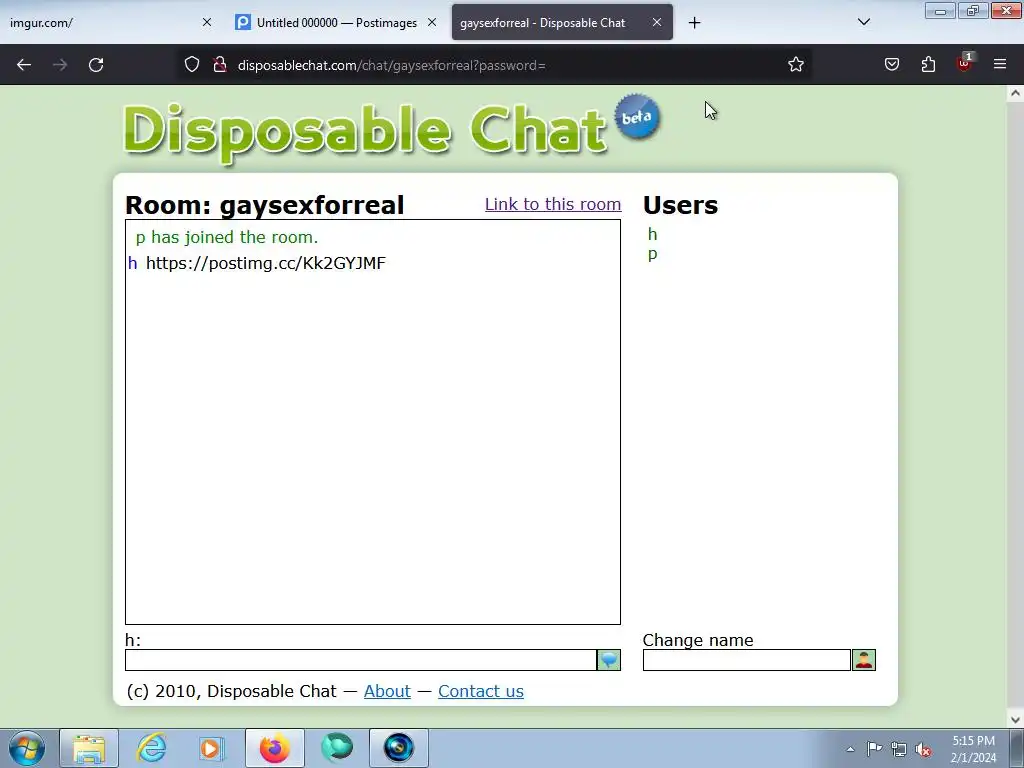Image resolution: width=1024 pixels, height=768 pixels.
Task: Open the Windows Start menu
Action: [27, 748]
